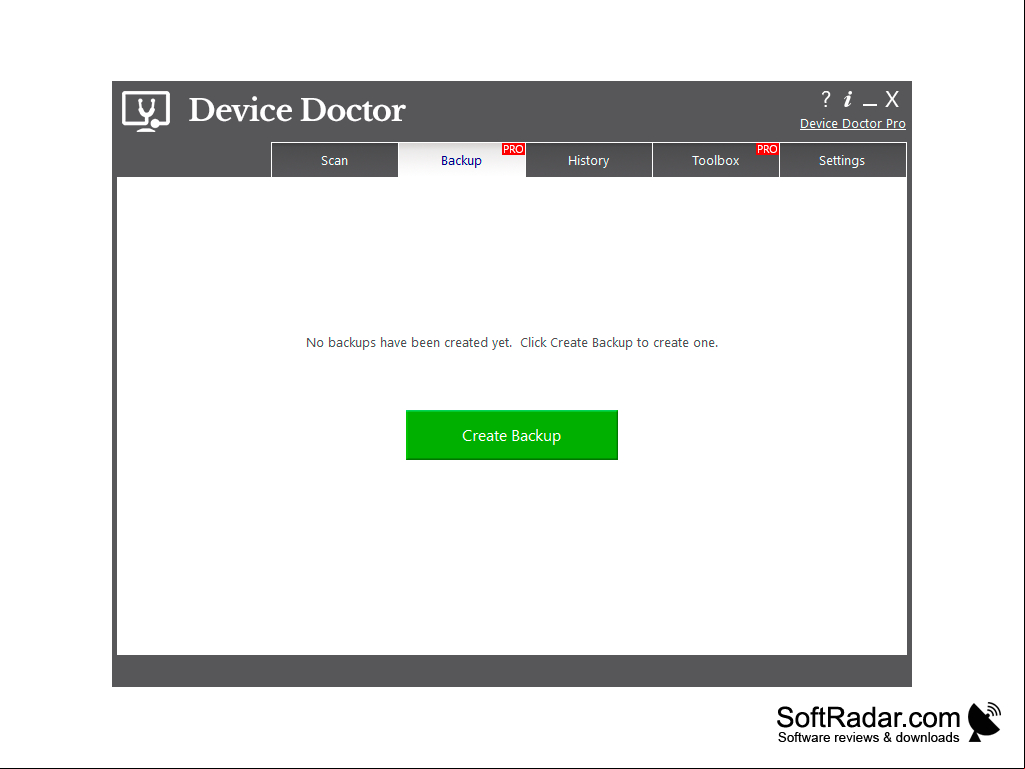Click the green Create Backup button
The height and width of the screenshot is (769, 1025).
pos(512,435)
